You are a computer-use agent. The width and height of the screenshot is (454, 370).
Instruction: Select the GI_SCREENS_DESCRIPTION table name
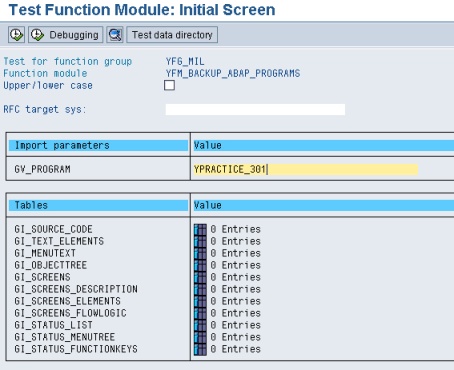click(x=76, y=289)
